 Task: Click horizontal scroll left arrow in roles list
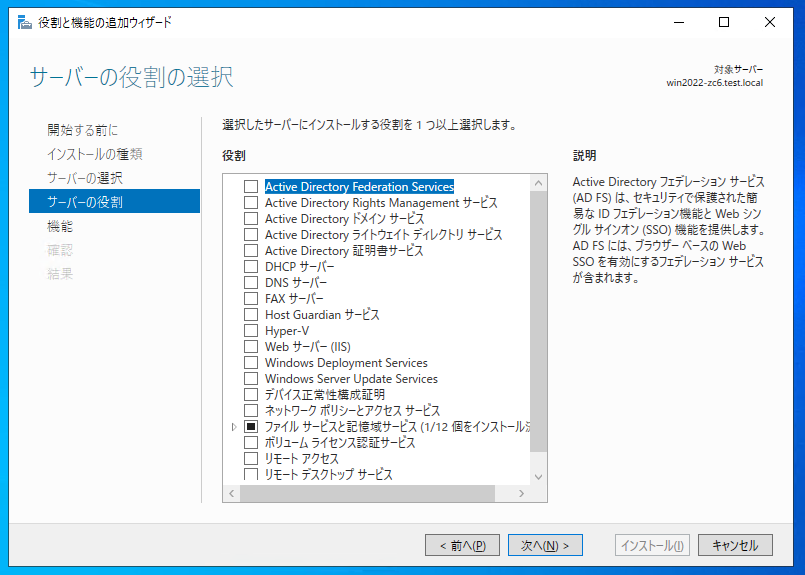232,493
